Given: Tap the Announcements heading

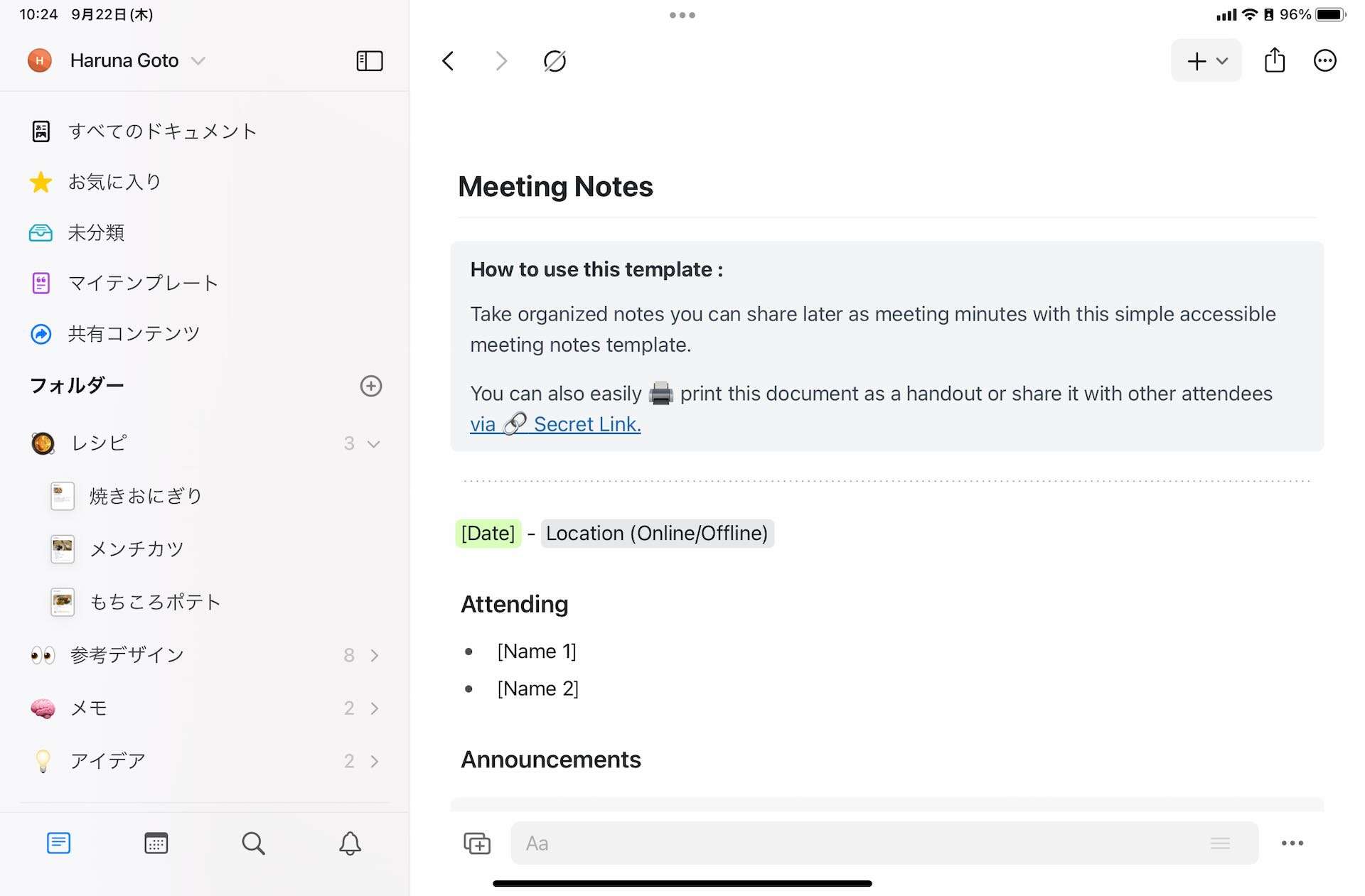Looking at the screenshot, I should point(551,760).
